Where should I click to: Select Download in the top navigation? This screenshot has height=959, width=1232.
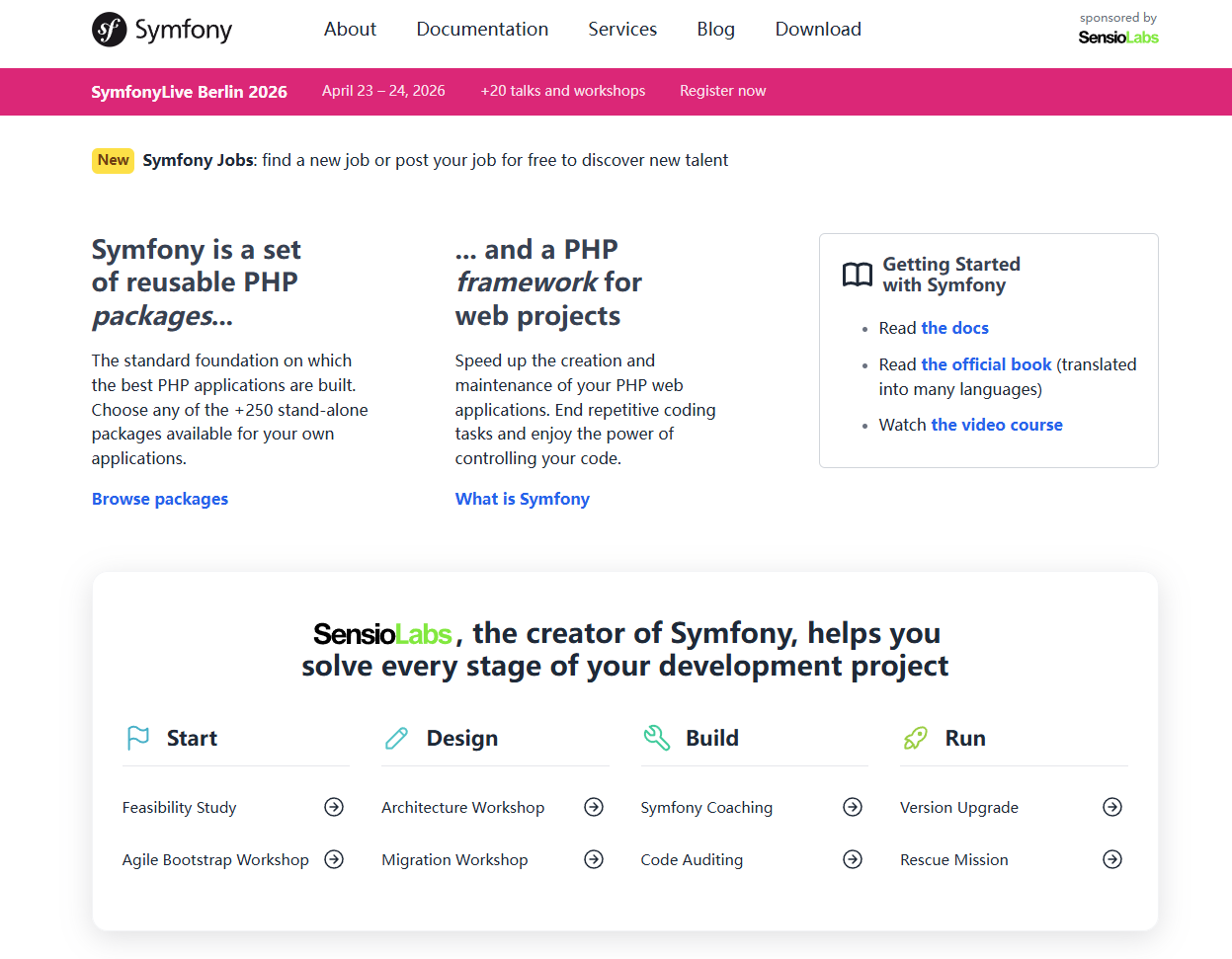tap(818, 30)
